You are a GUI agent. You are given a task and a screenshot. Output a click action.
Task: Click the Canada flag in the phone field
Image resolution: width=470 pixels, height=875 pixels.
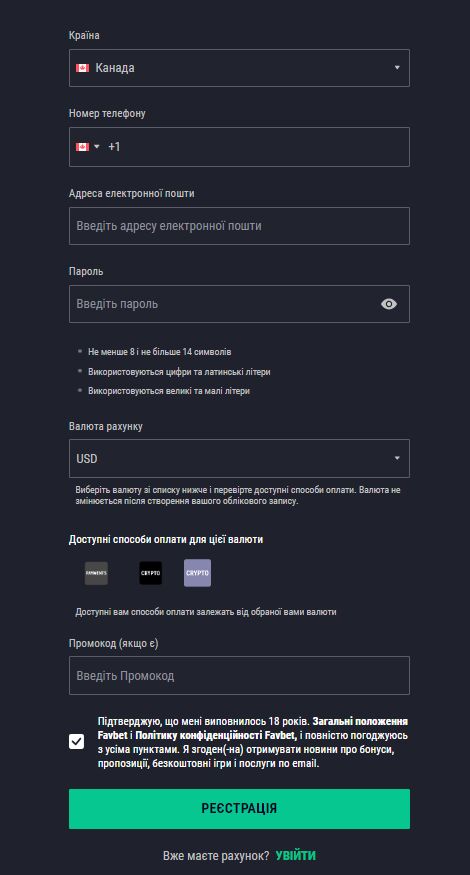tap(83, 147)
